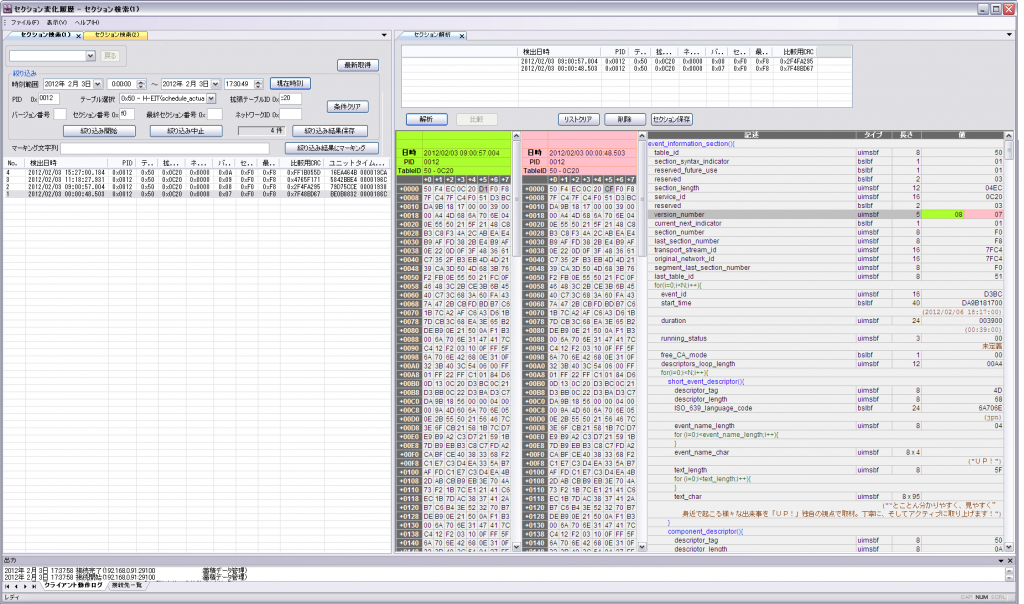1024x604 pixels.
Task: Select result row 15:27:00.184
Action: pos(197,172)
